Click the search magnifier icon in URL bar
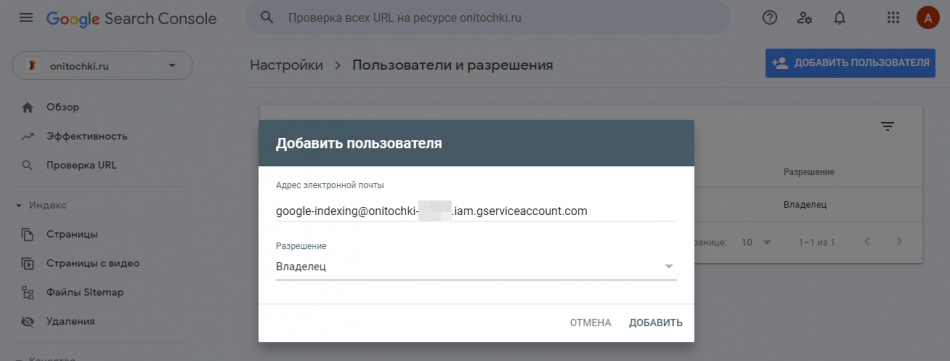 [x=267, y=18]
